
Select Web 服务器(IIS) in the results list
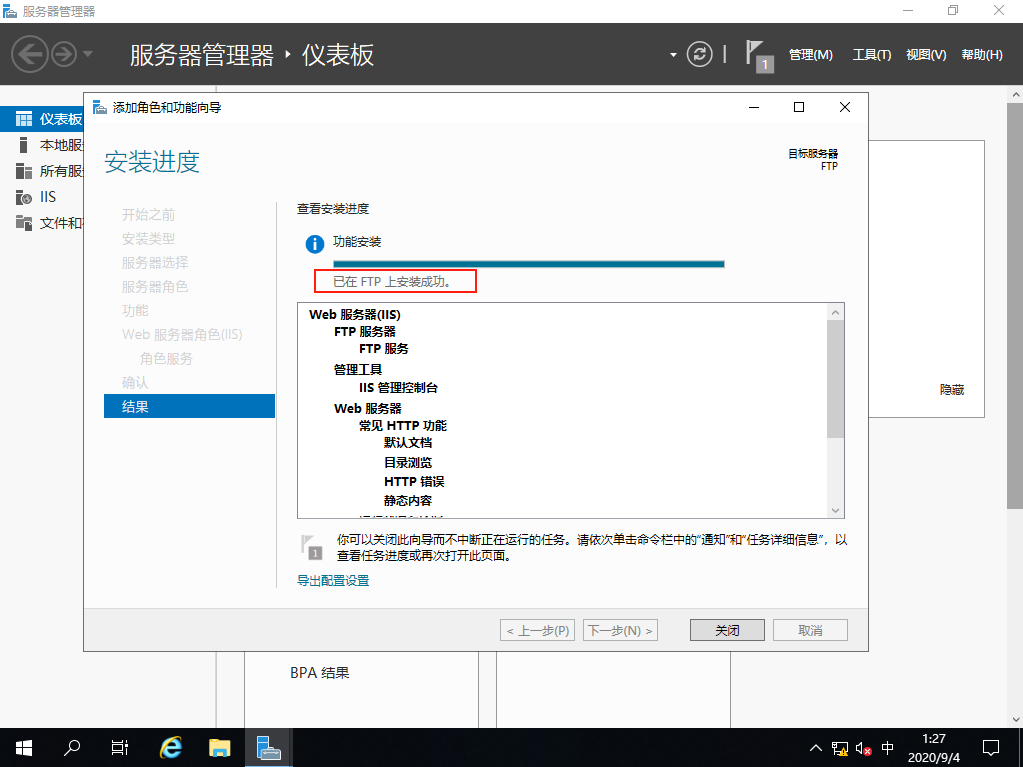click(354, 314)
